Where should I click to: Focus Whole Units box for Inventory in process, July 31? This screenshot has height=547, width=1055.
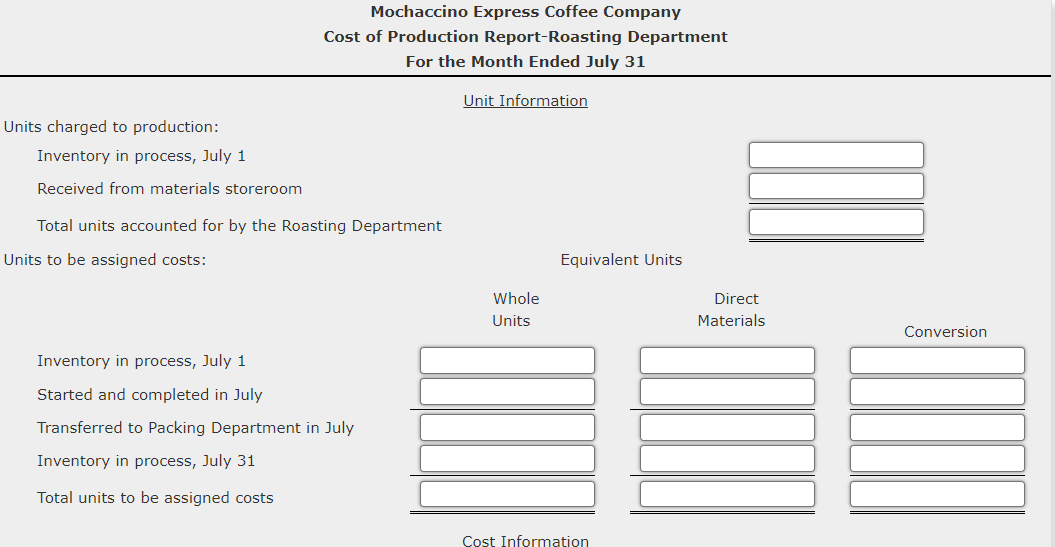[x=507, y=458]
